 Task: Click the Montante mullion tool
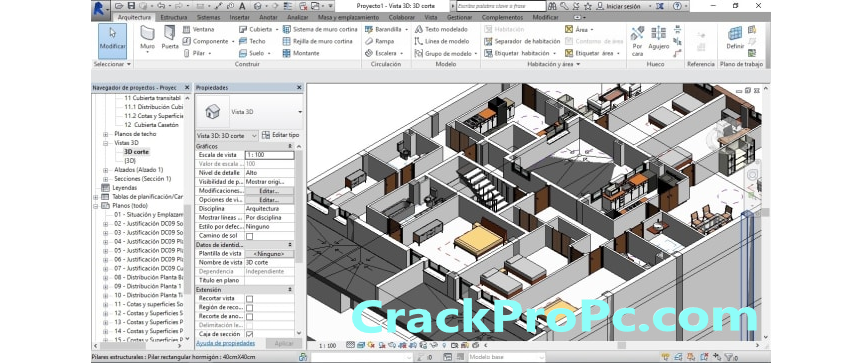pyautogui.click(x=301, y=53)
